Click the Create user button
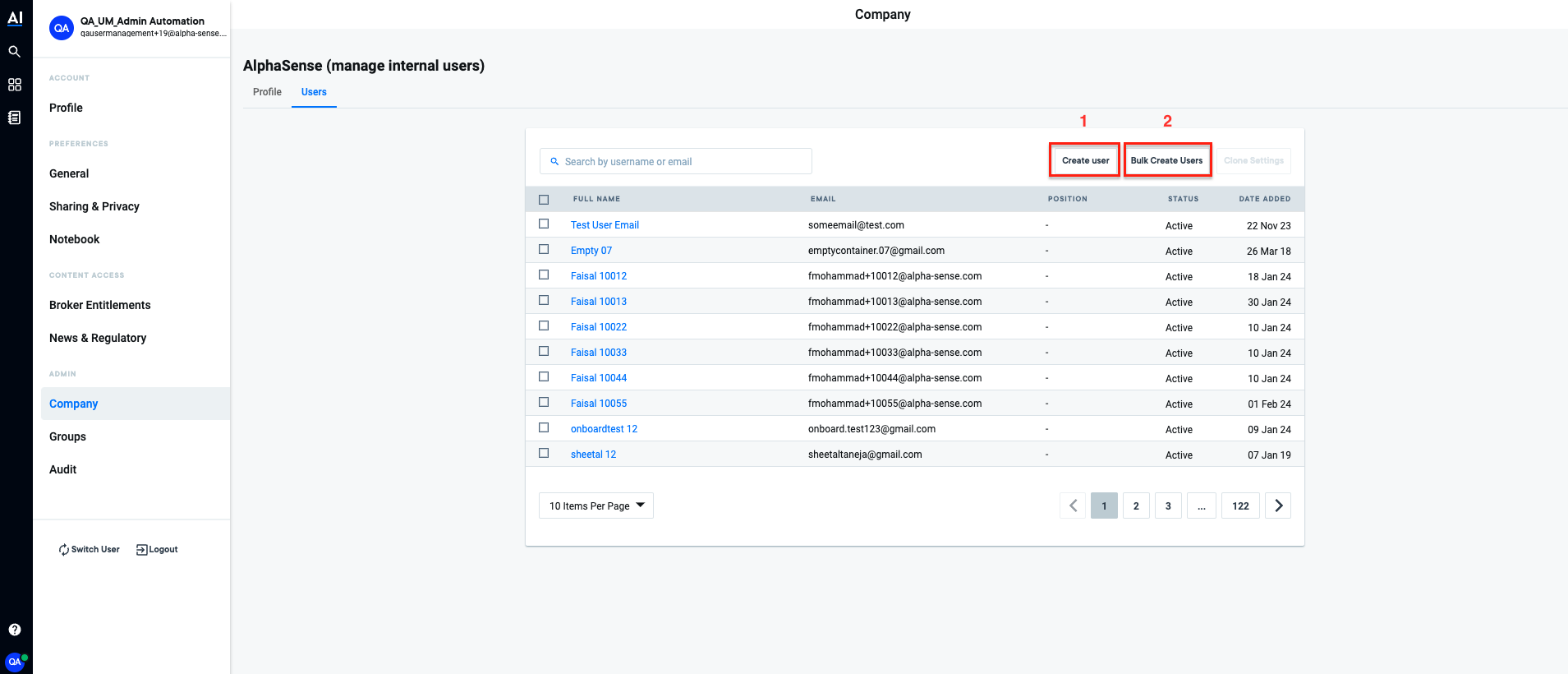The image size is (1568, 674). point(1085,160)
